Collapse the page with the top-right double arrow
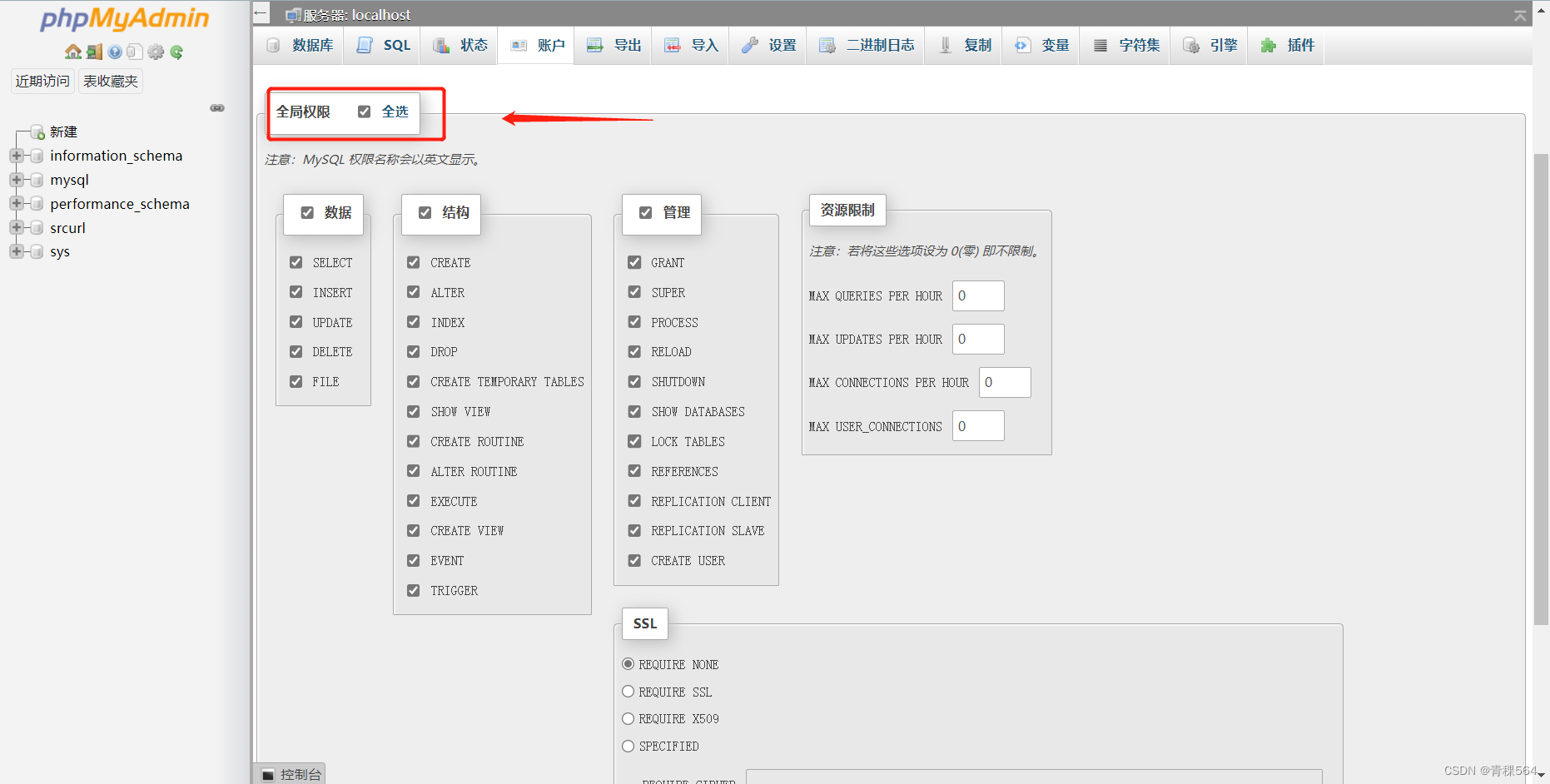The width and height of the screenshot is (1550, 784). [x=1519, y=14]
